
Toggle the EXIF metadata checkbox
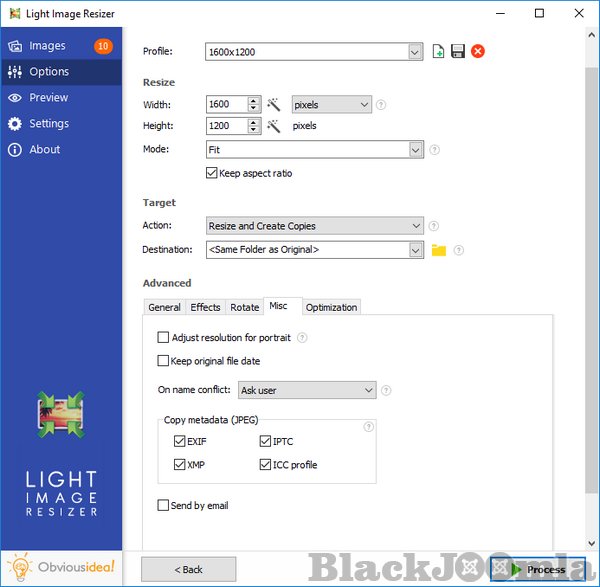click(x=180, y=441)
